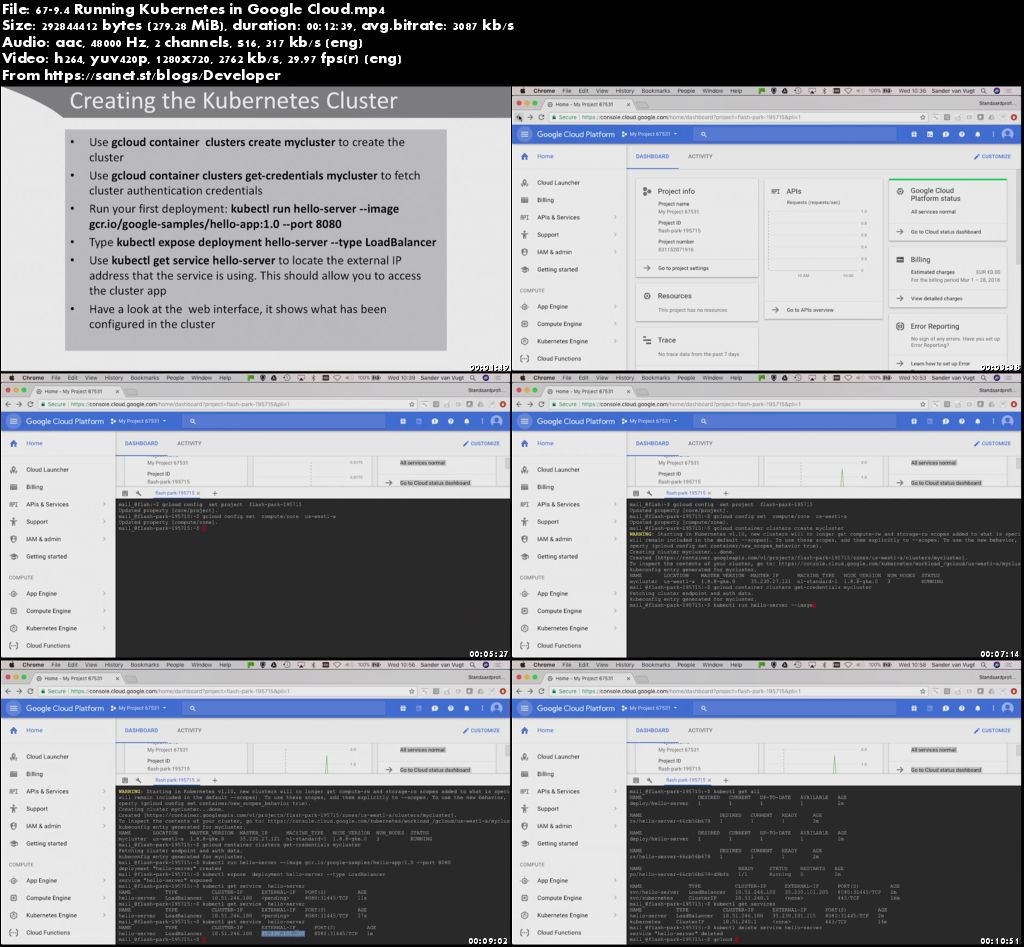Open Billing in the 00:09:02 frame sidebar
The width and height of the screenshot is (1024, 947).
[34, 774]
